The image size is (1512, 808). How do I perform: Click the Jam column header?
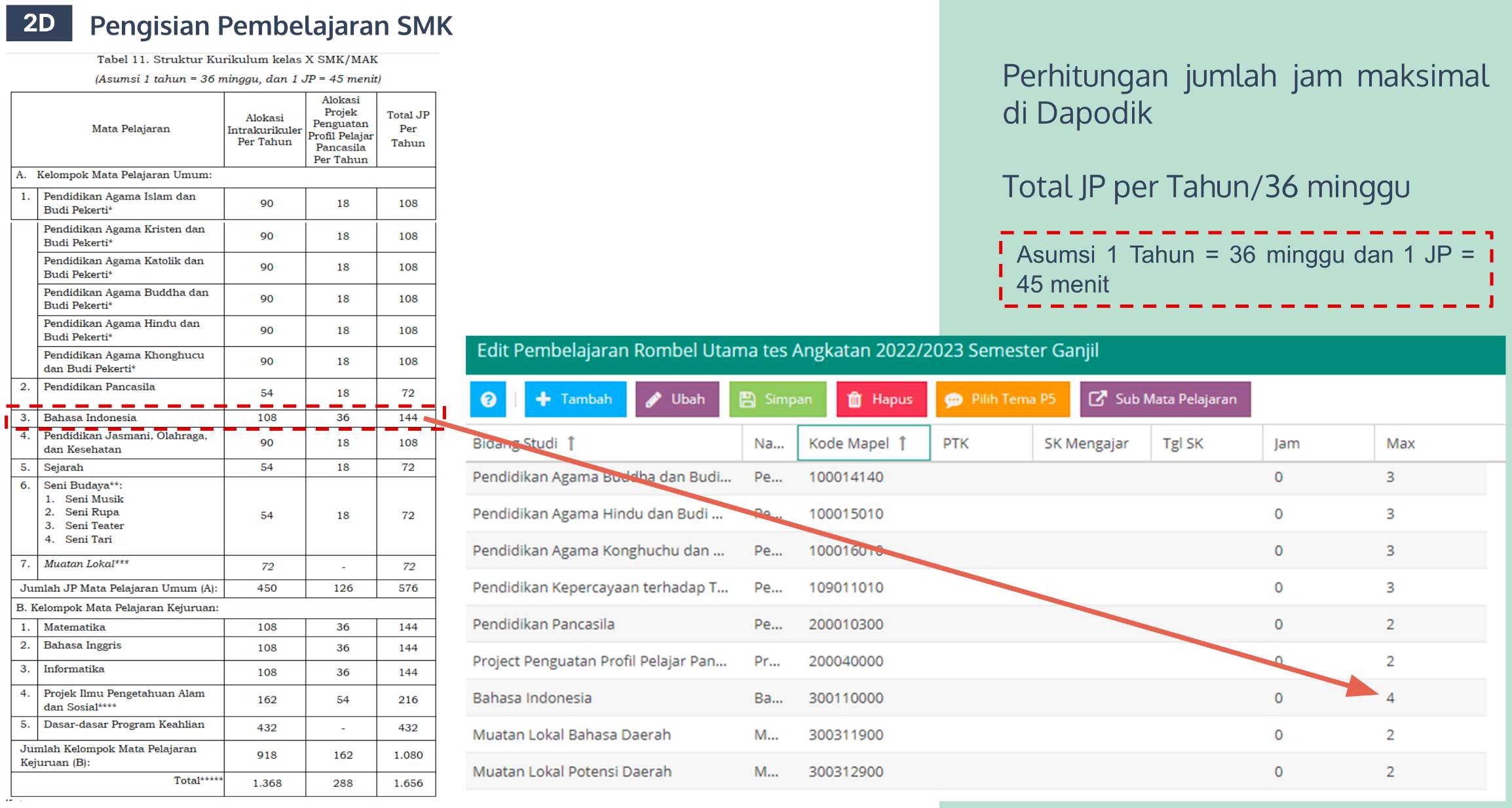tap(1287, 443)
